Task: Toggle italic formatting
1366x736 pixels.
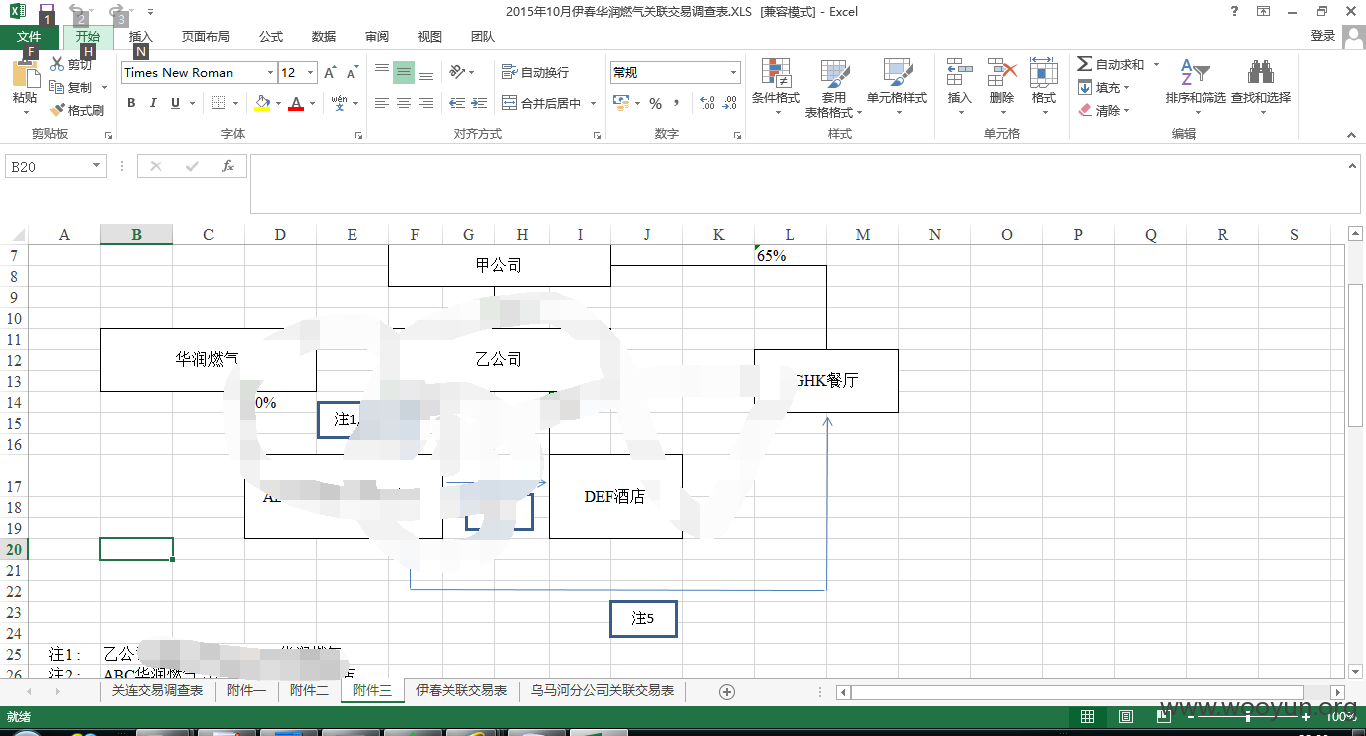Action: 153,103
